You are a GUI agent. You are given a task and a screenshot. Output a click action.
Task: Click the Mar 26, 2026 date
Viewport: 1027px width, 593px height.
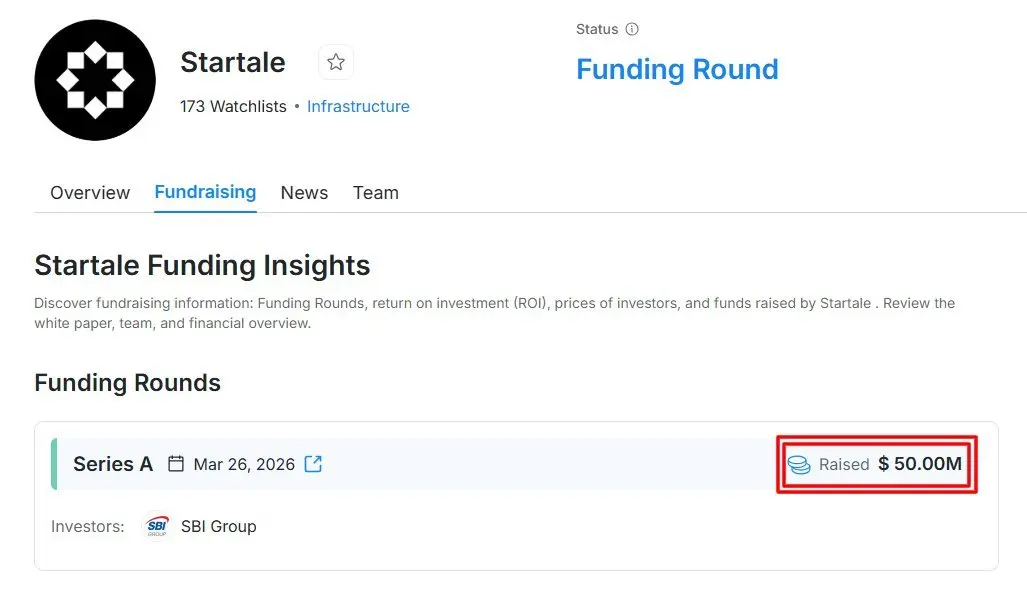coord(244,464)
